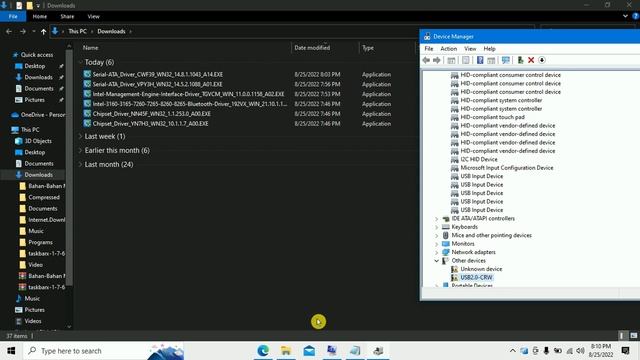Open Quick access in the navigation pane
The height and width of the screenshot is (360, 640).
pos(37,55)
